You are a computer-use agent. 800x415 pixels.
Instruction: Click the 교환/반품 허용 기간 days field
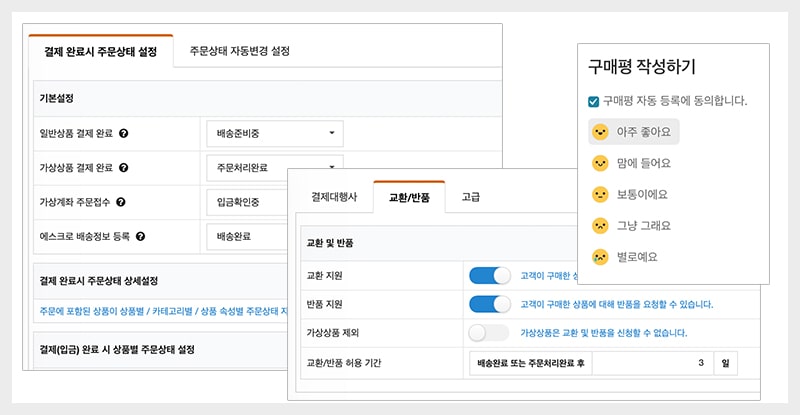(x=651, y=364)
